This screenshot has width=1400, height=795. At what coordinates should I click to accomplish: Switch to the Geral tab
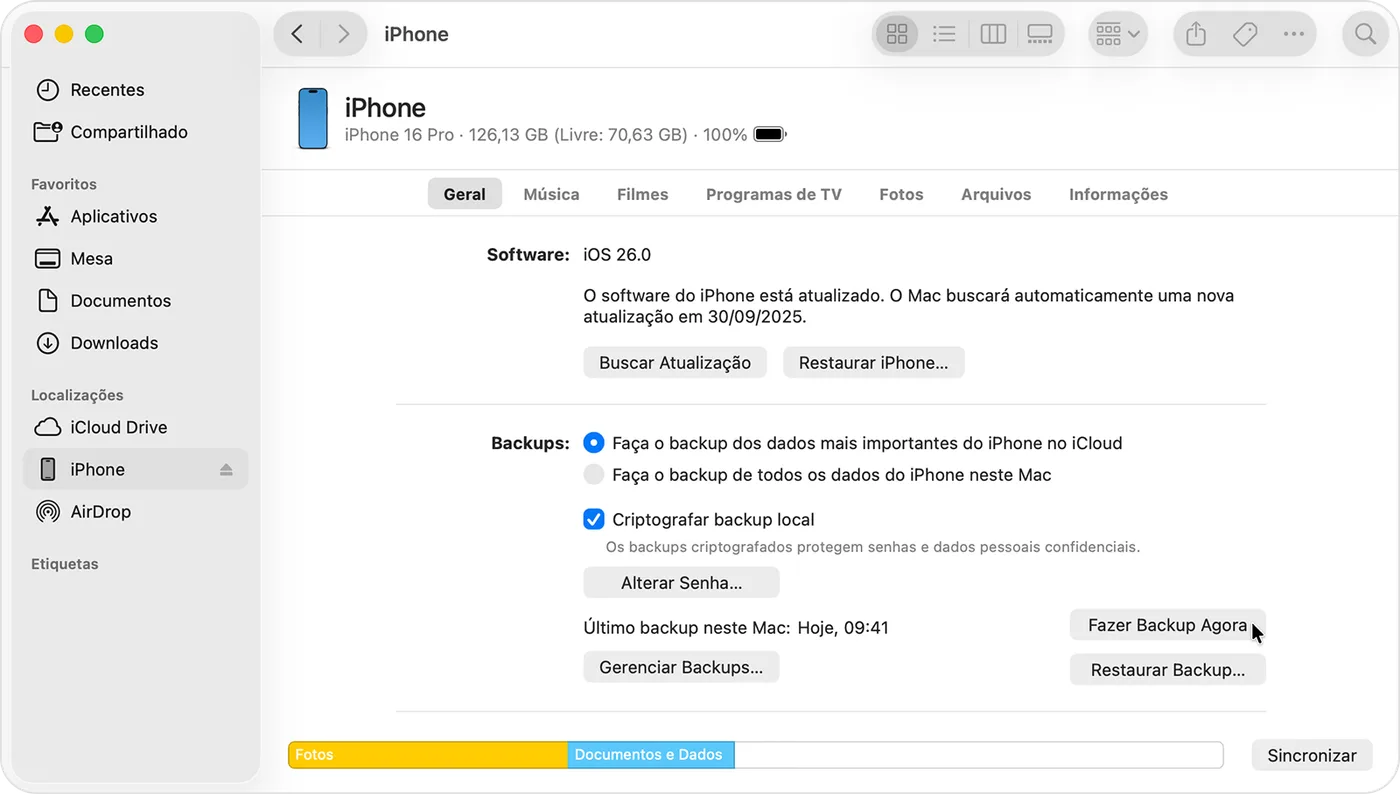pos(465,194)
